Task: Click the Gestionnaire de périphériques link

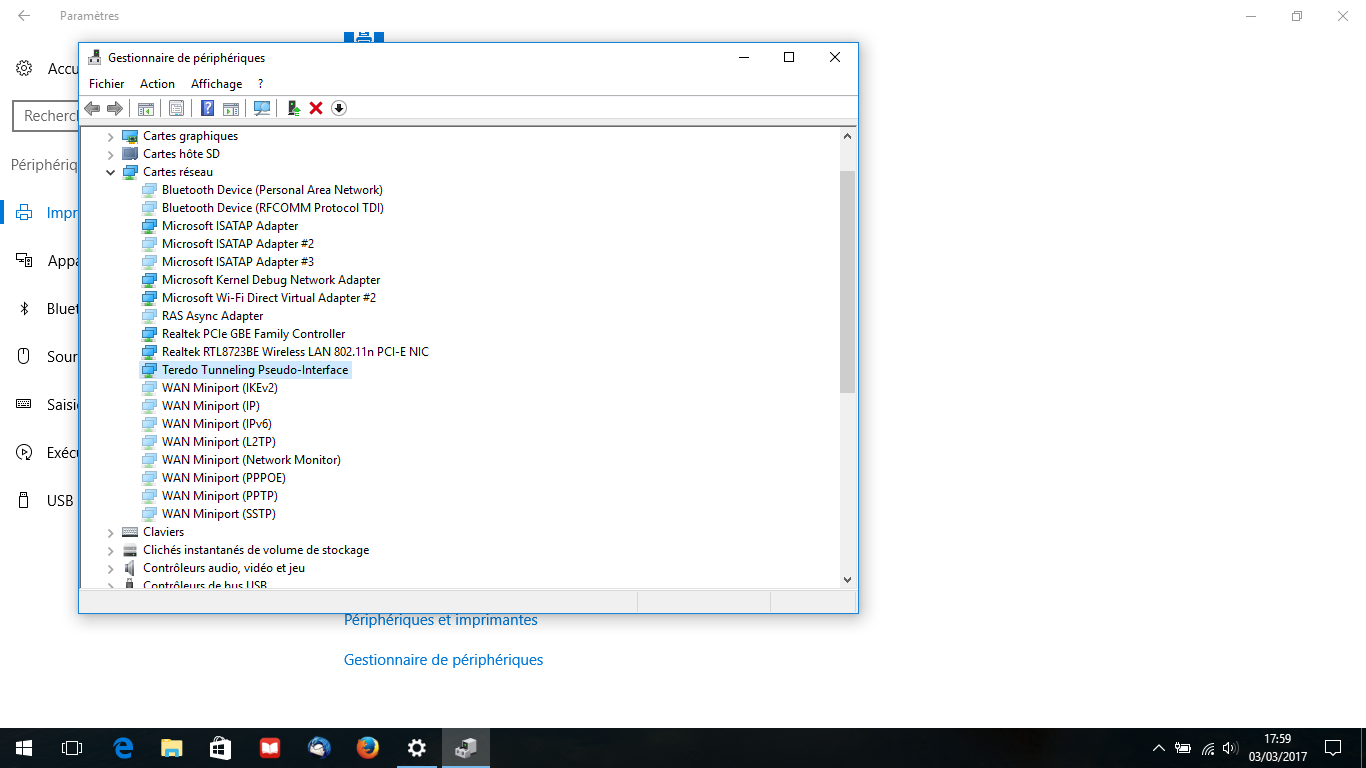Action: point(443,660)
